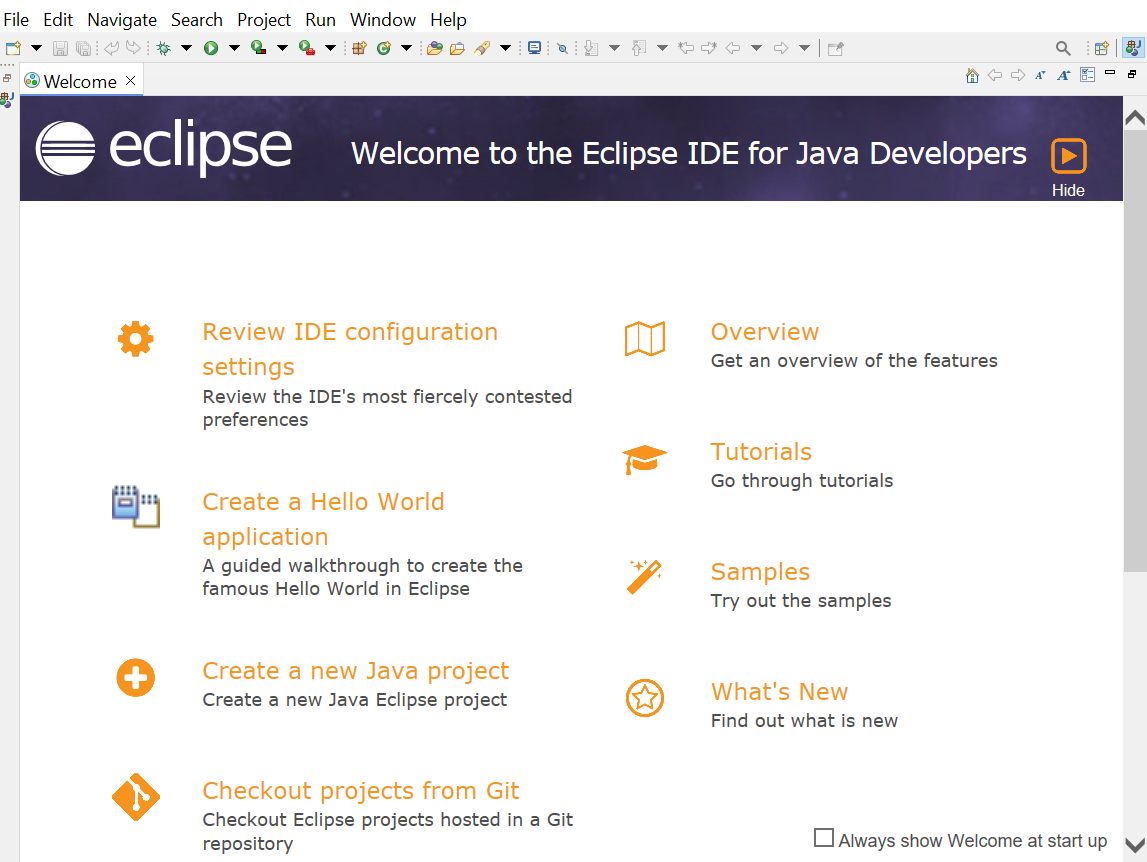Click the blue monitor console icon
This screenshot has width=1147, height=862.
[535, 48]
